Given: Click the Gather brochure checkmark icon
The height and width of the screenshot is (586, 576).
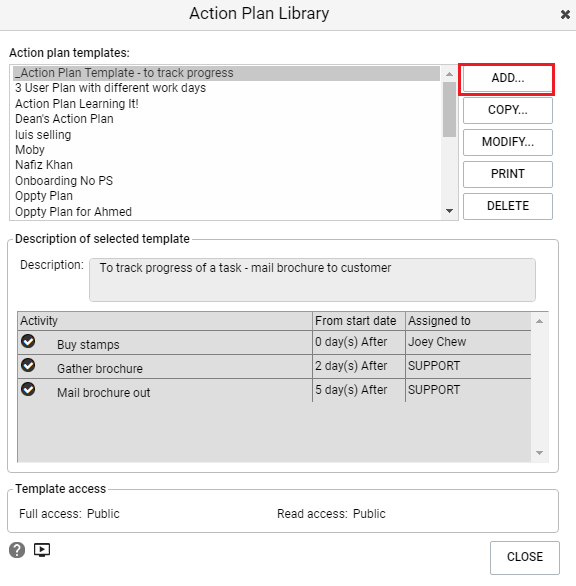Looking at the screenshot, I should tap(28, 365).
